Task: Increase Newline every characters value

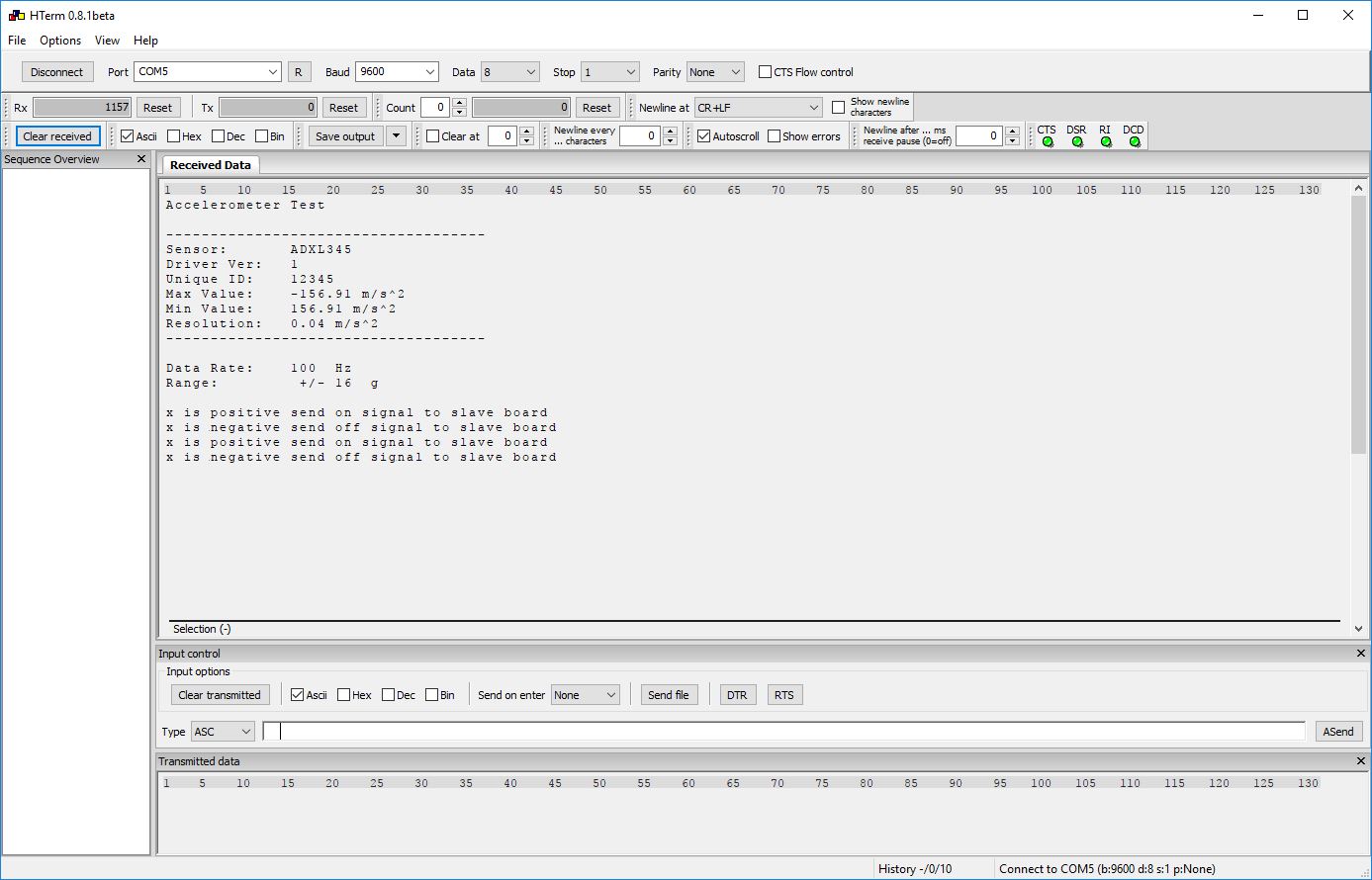Action: pos(670,132)
